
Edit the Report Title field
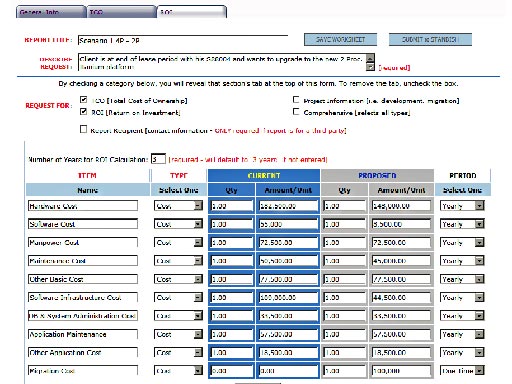pyautogui.click(x=183, y=40)
